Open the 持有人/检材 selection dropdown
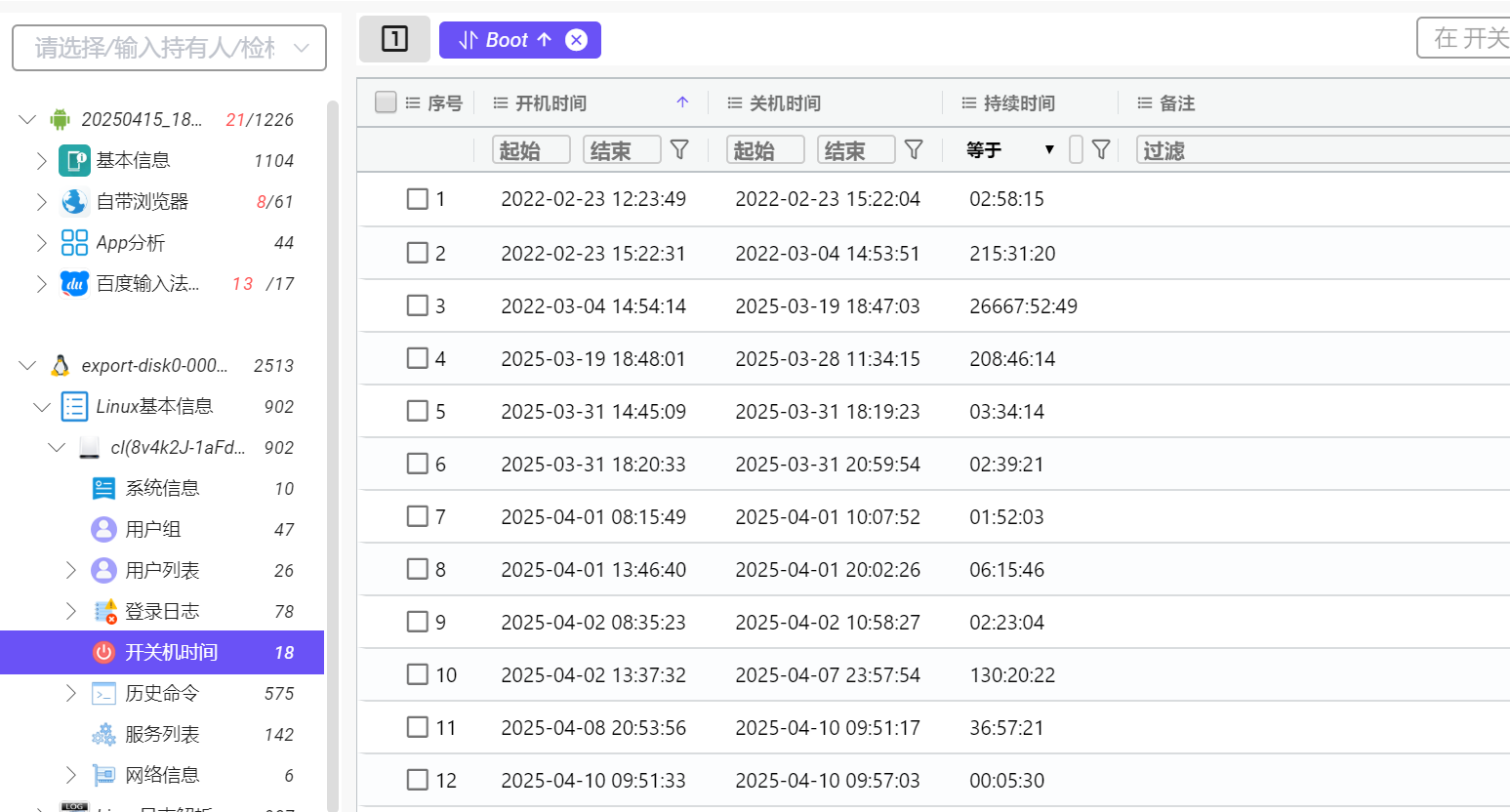1510x812 pixels. tap(169, 48)
